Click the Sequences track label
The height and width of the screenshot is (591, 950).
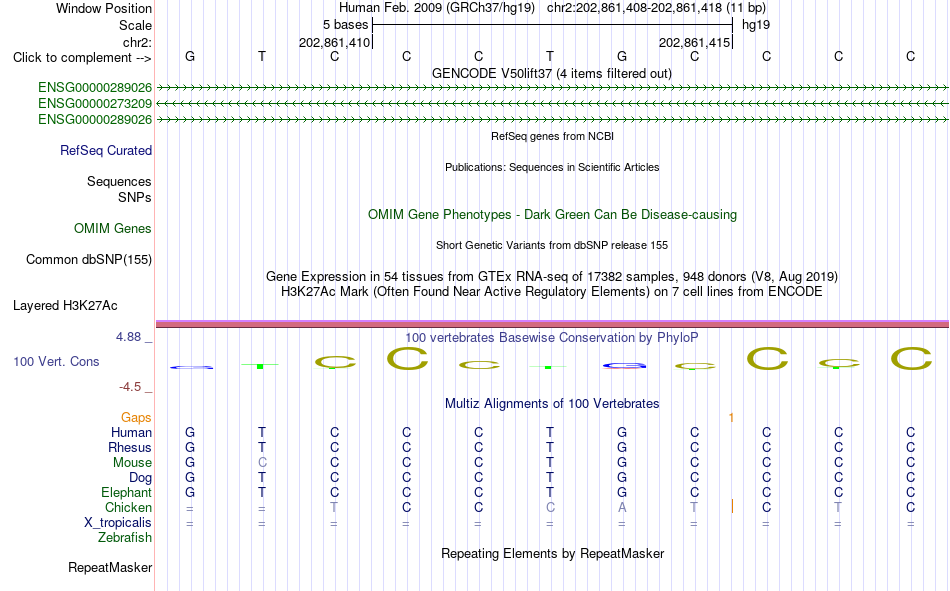(x=119, y=181)
